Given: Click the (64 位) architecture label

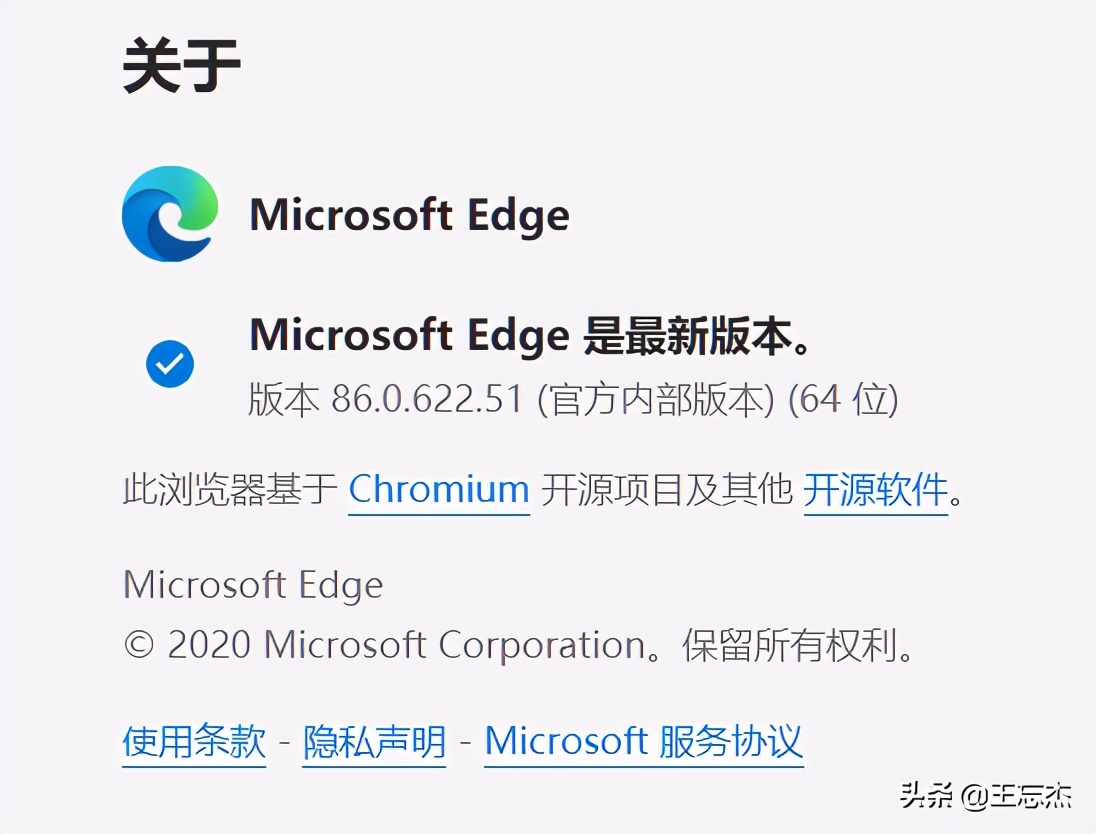Looking at the screenshot, I should pyautogui.click(x=843, y=400).
